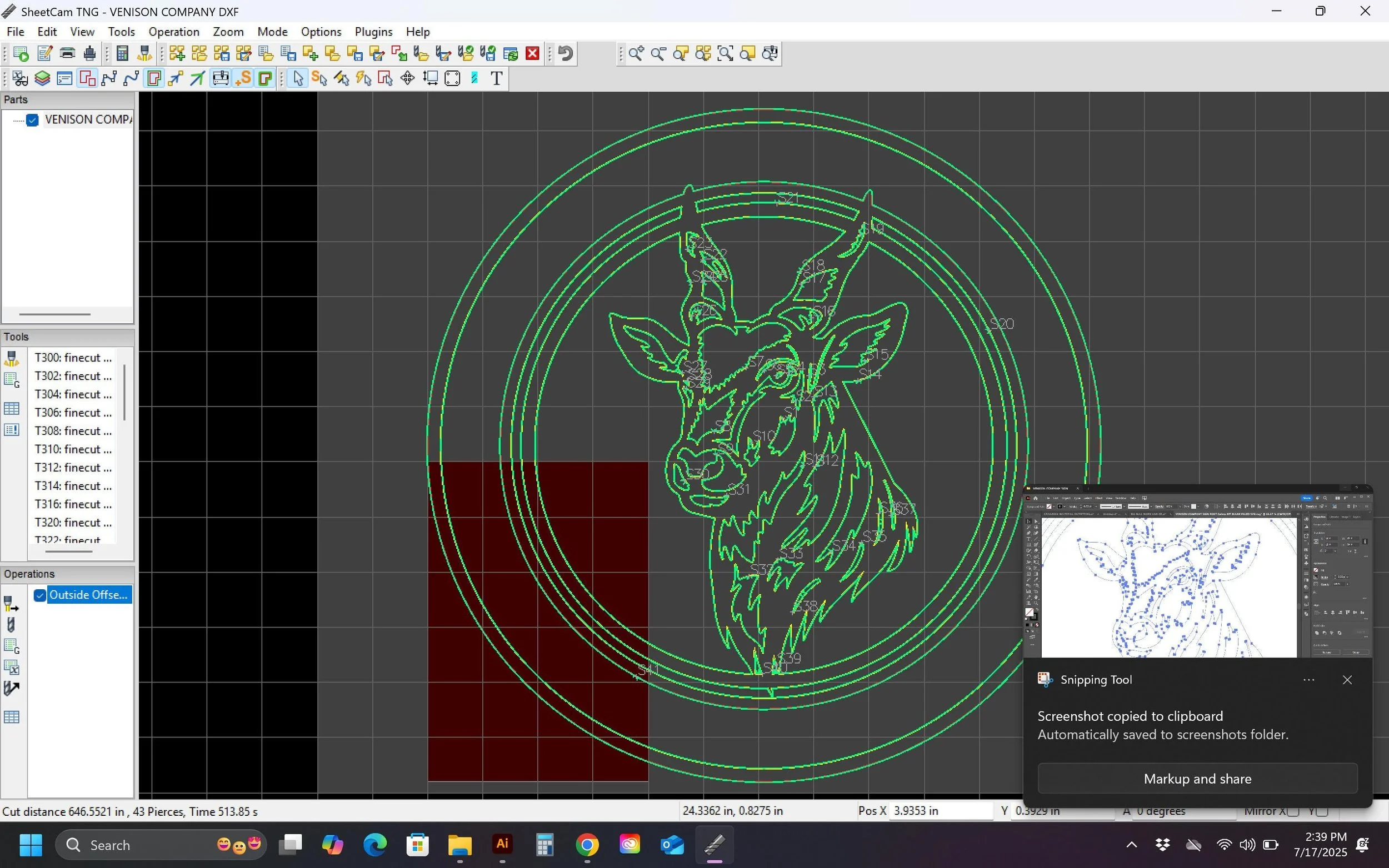Click the Undo arrow in toolbar
Screen dimensions: 1389x868
coord(566,53)
